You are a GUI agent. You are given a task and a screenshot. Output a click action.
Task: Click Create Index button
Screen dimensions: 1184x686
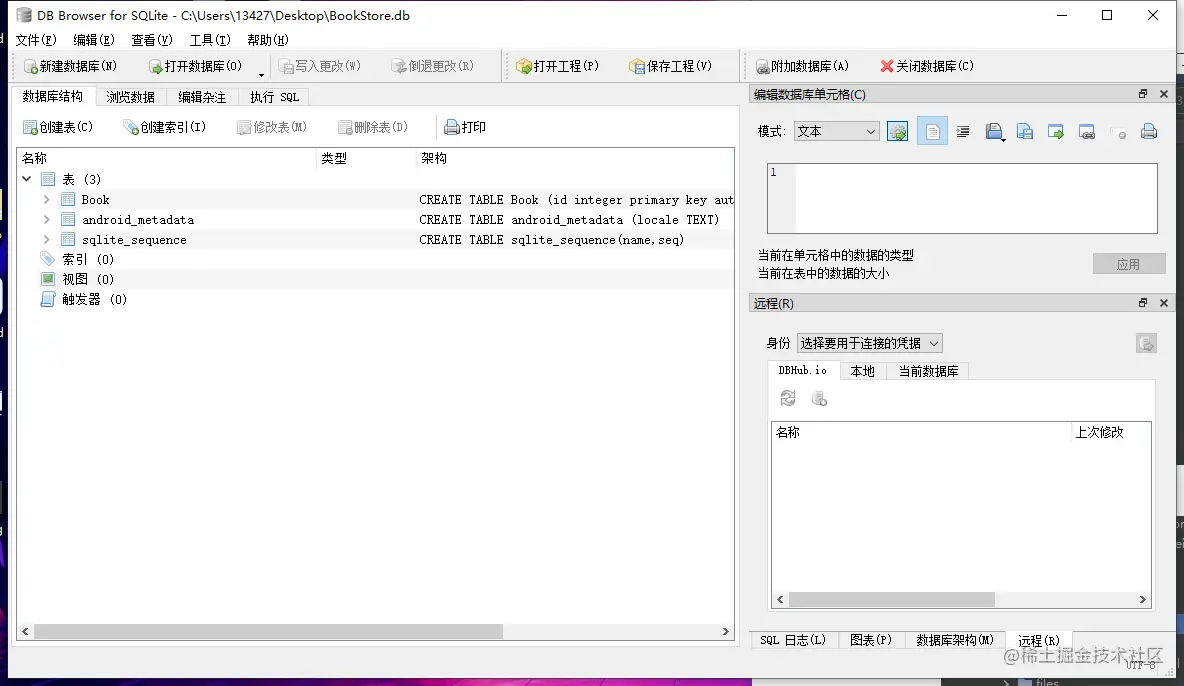tap(165, 127)
